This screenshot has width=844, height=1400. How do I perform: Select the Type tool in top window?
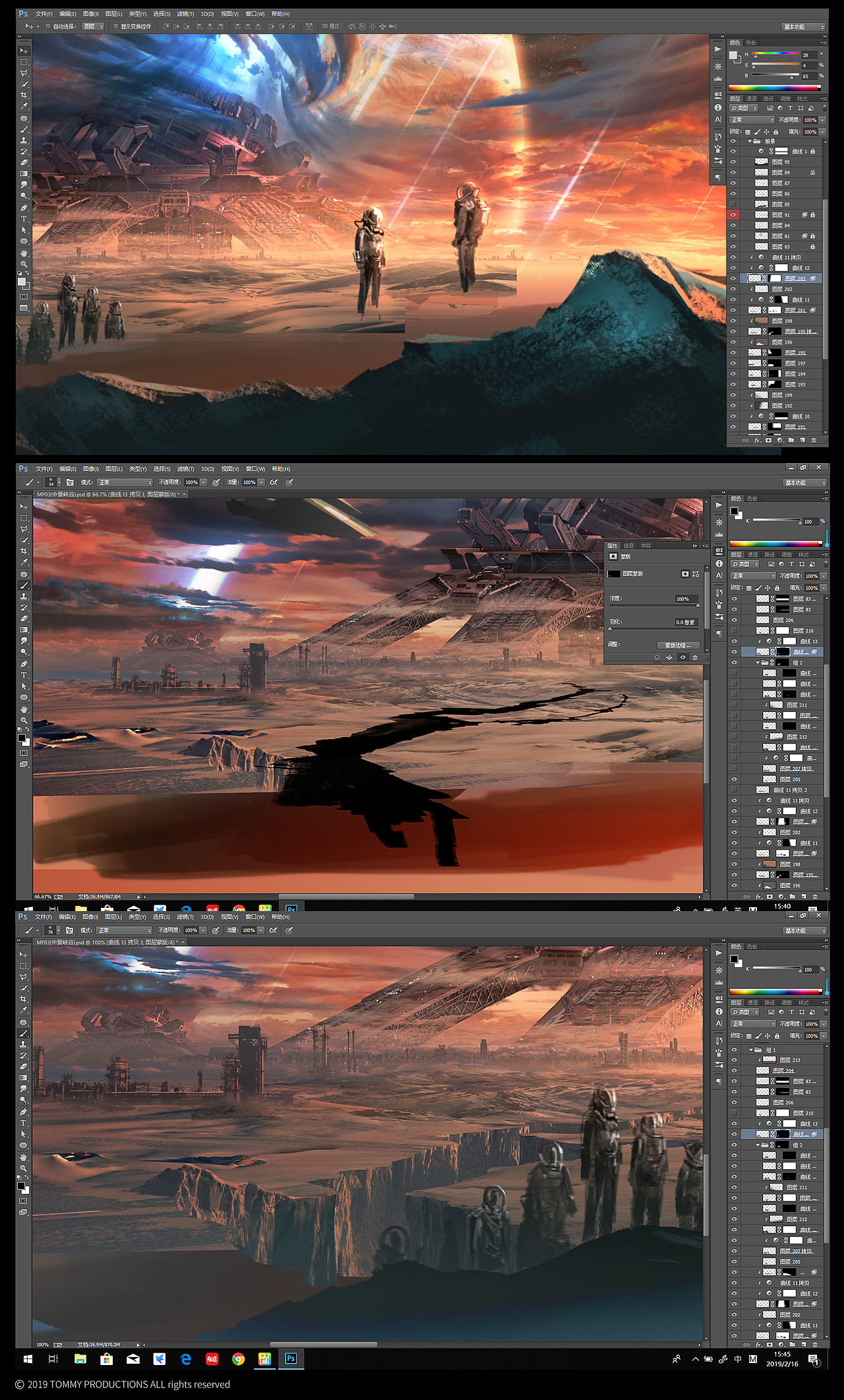(x=24, y=218)
